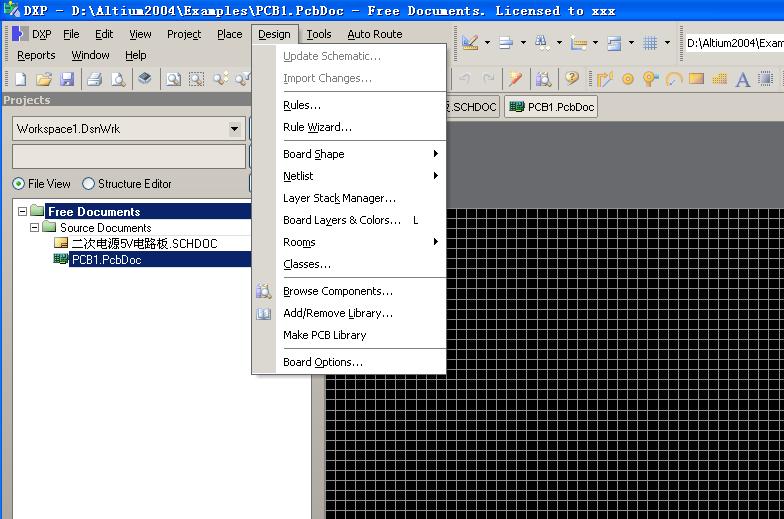The image size is (784, 519).
Task: Click the grayed undo arrow icon
Action: [465, 78]
